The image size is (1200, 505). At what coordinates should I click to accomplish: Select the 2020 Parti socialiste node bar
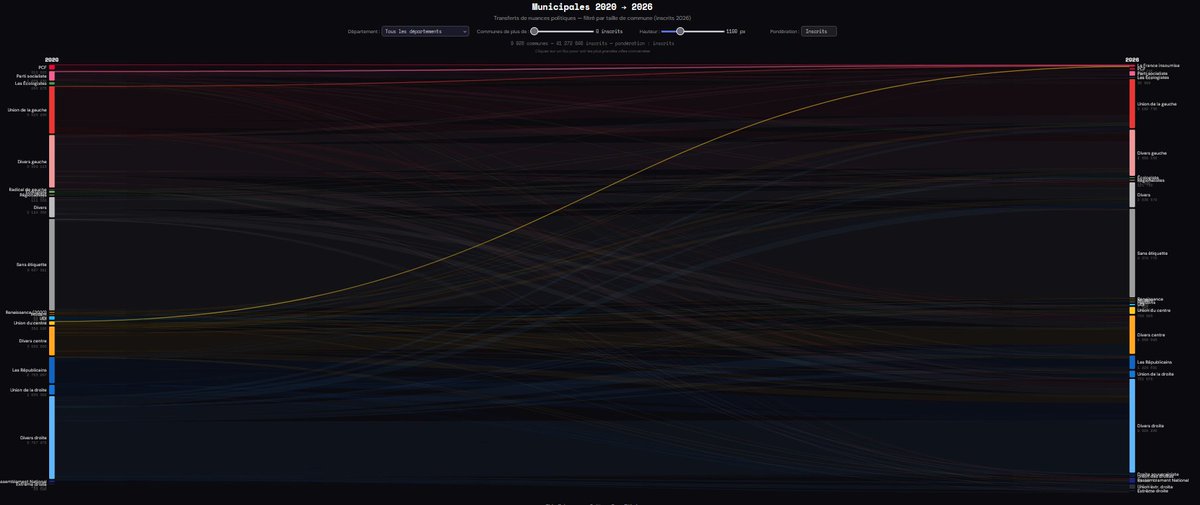tap(52, 76)
